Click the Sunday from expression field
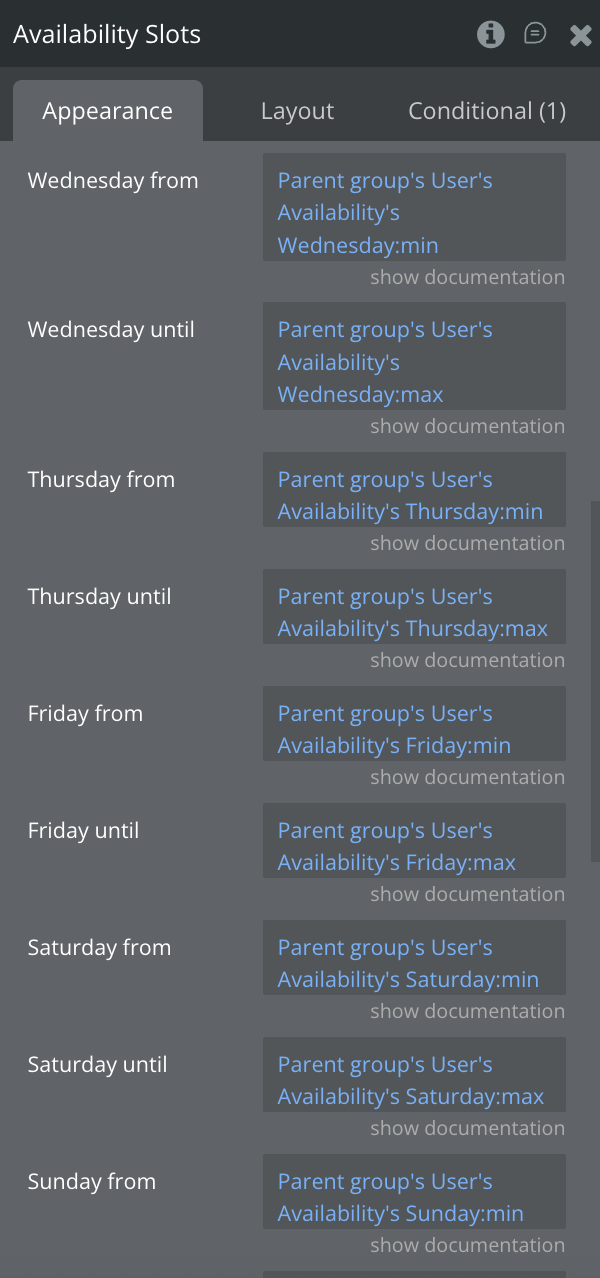Viewport: 600px width, 1278px height. tap(414, 1197)
